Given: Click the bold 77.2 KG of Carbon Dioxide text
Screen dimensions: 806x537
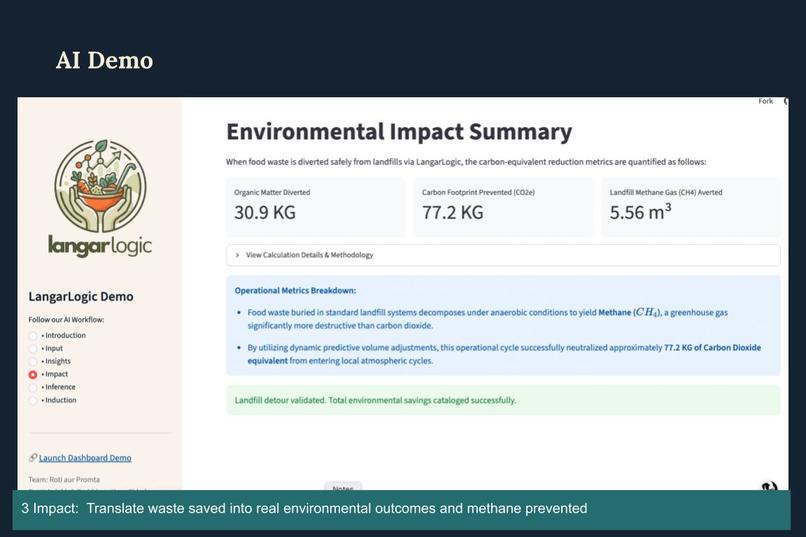Looking at the screenshot, I should tap(712, 347).
